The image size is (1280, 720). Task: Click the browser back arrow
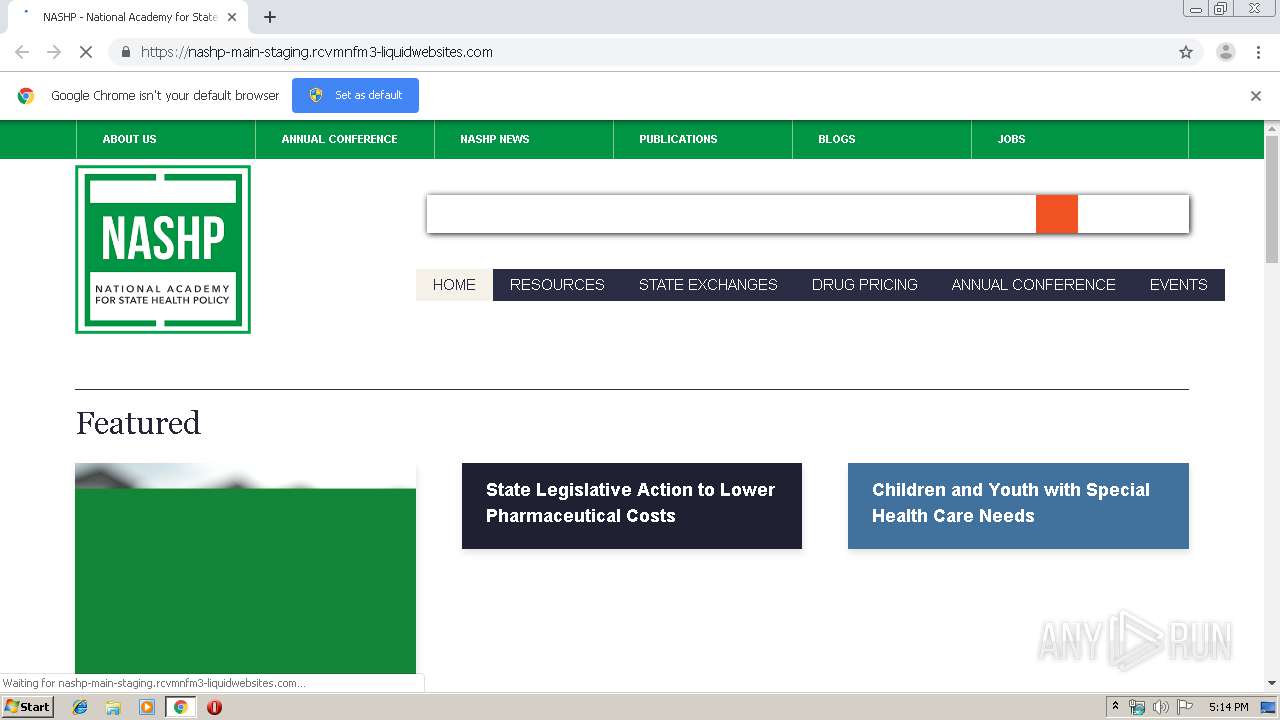pos(22,52)
